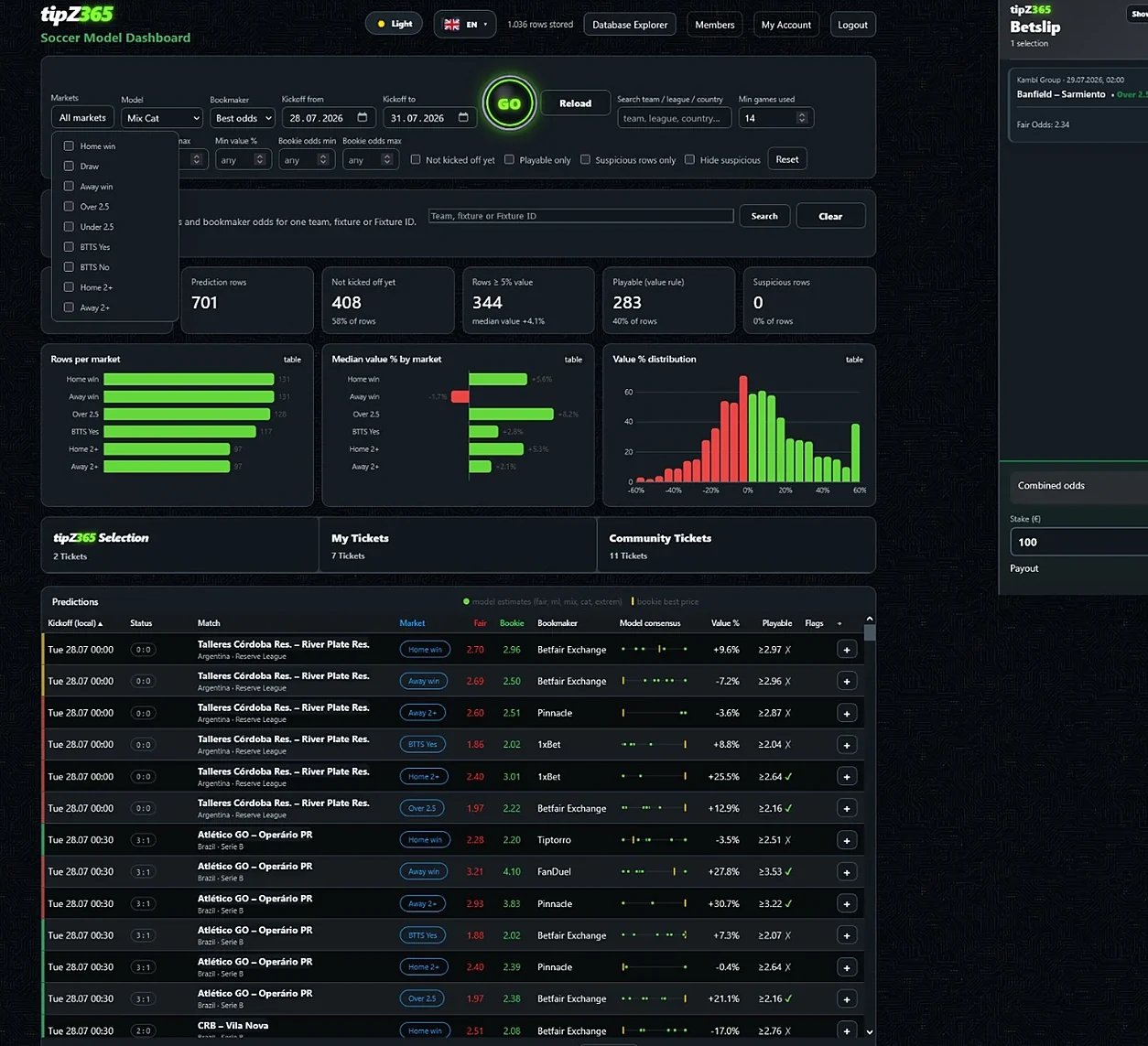The width and height of the screenshot is (1148, 1046).
Task: Click the tipZ365 logo
Action: pyautogui.click(x=77, y=15)
